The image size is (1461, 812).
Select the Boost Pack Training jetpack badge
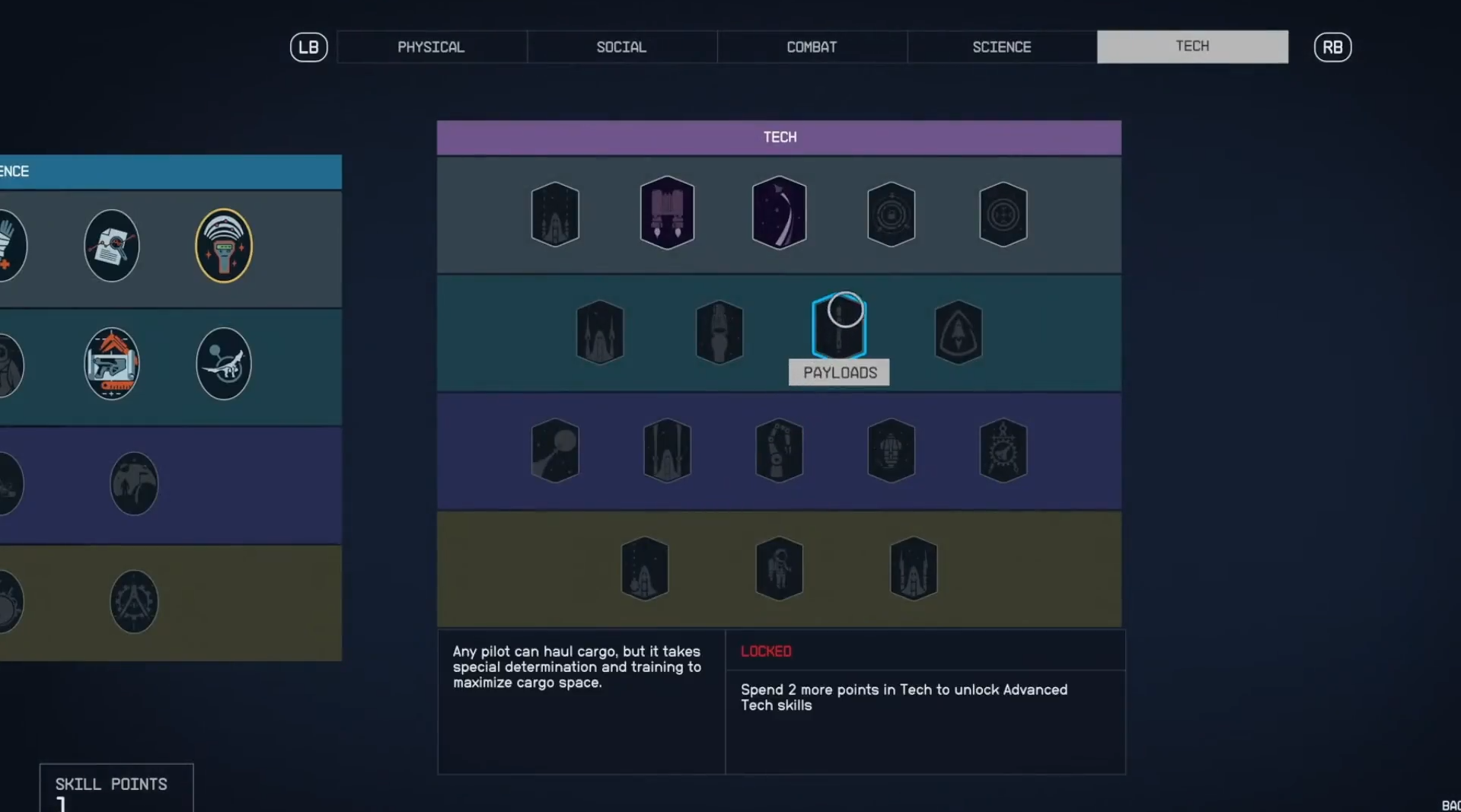667,212
